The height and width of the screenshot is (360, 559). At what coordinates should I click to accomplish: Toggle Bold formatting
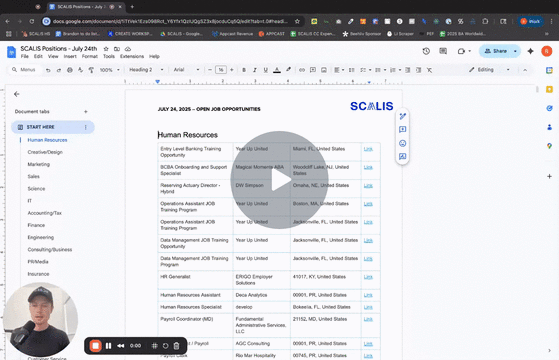pos(244,70)
